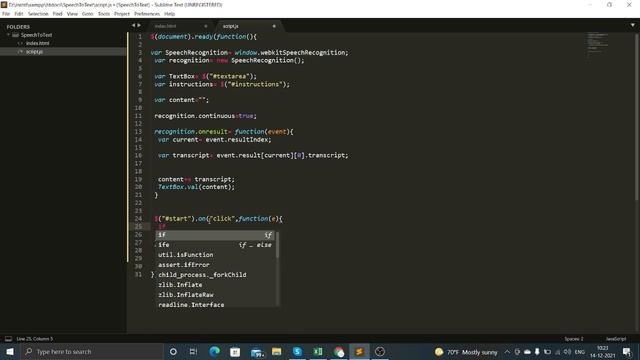Click line number 24 in the gutter

tap(138, 219)
